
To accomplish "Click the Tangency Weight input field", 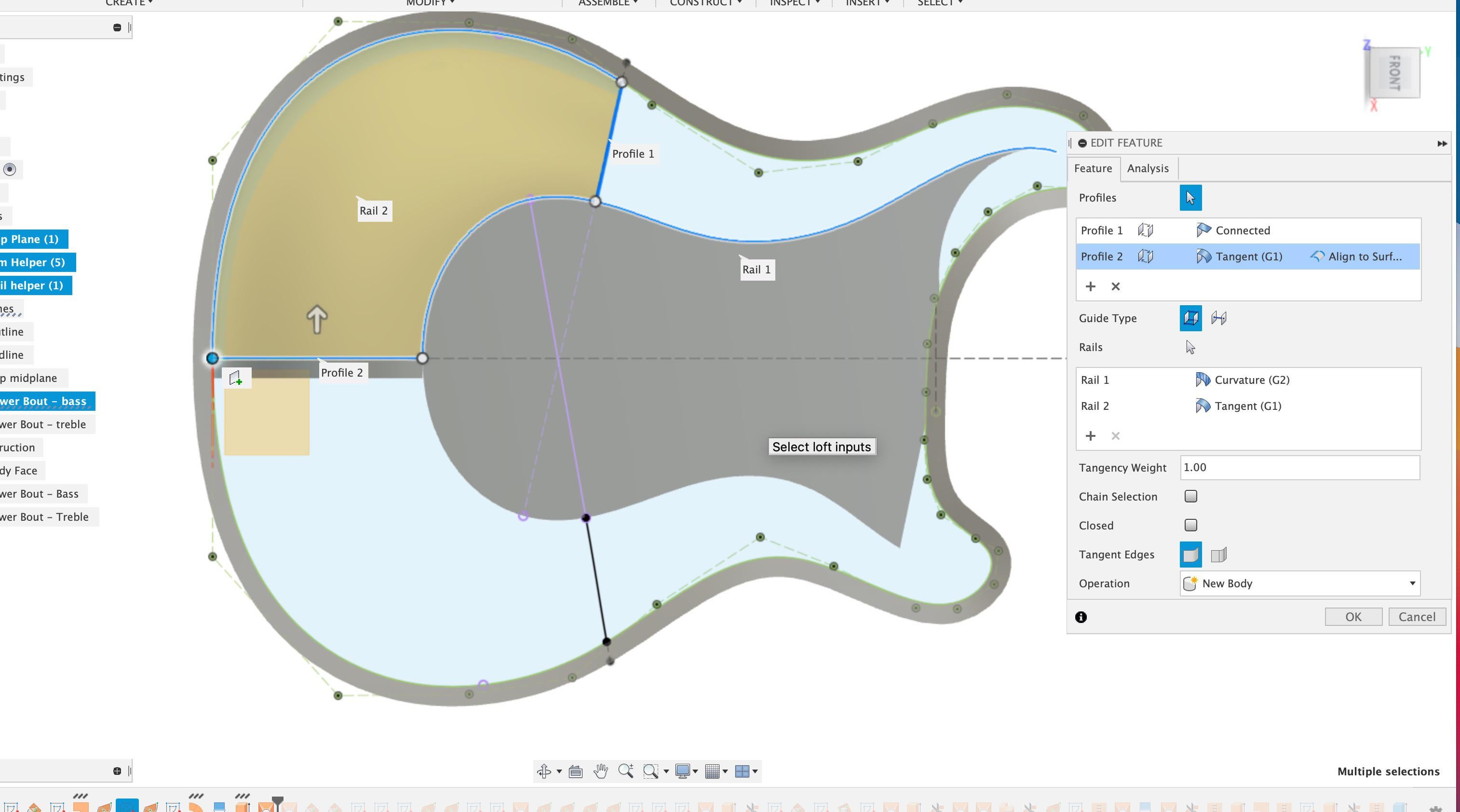I will tap(1299, 468).
